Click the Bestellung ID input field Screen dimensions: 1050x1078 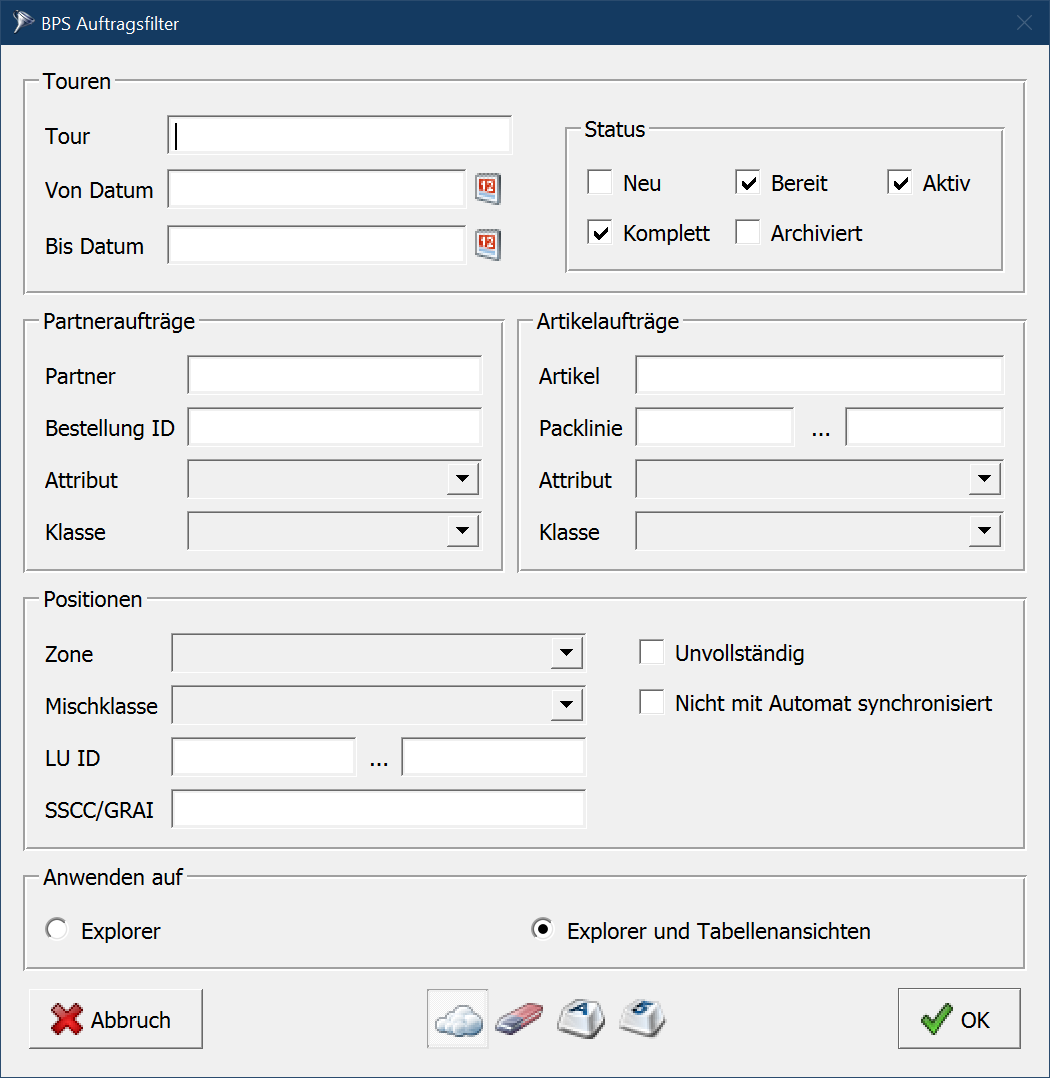tap(334, 428)
